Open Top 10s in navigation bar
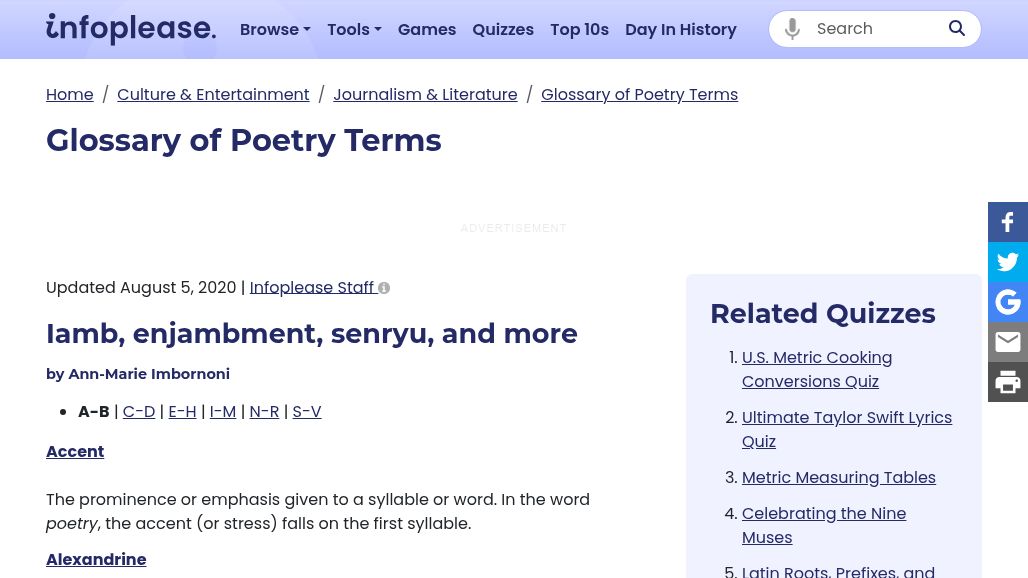The height and width of the screenshot is (578, 1028). pos(580,29)
